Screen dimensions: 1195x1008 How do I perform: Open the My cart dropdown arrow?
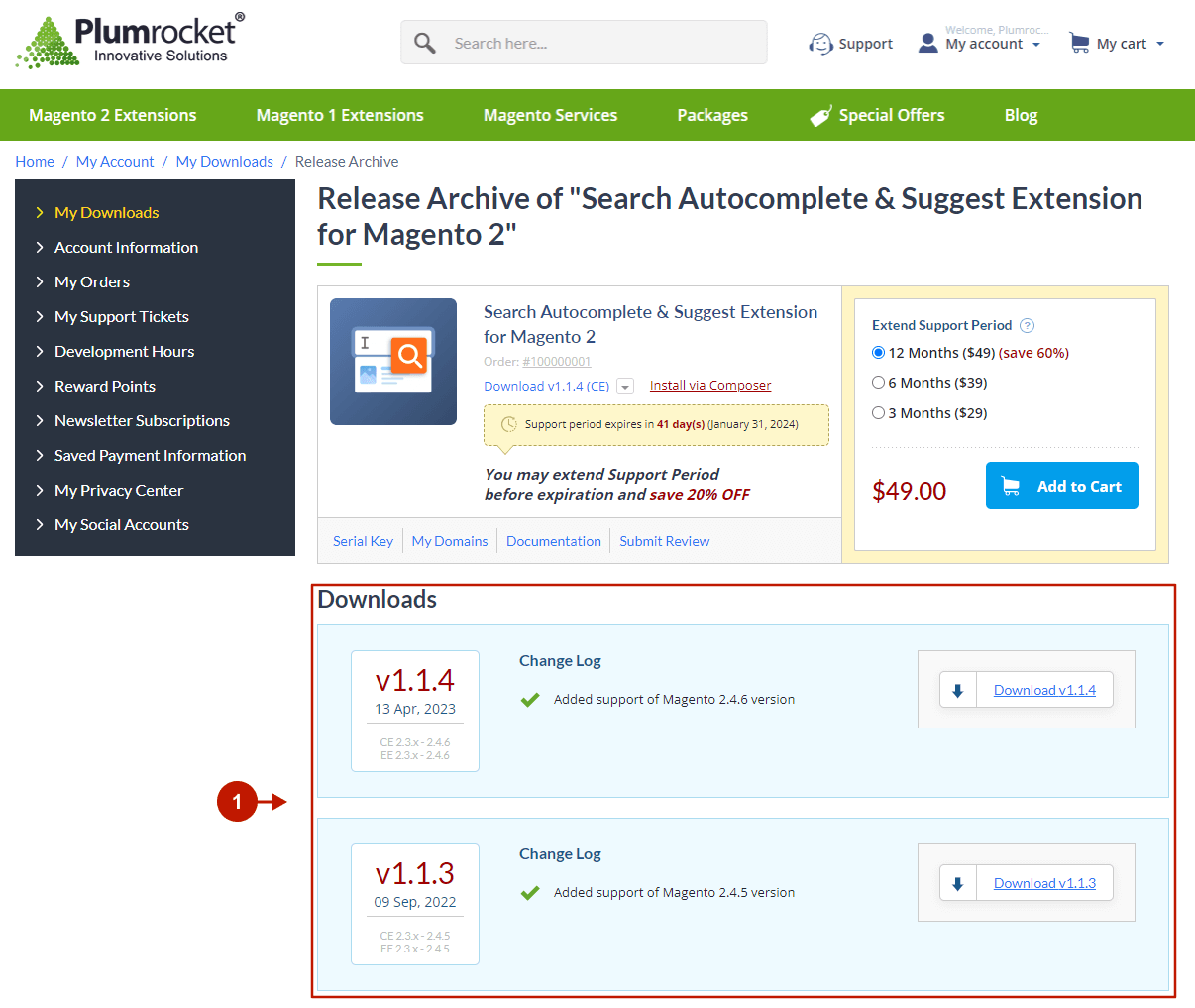point(1160,45)
